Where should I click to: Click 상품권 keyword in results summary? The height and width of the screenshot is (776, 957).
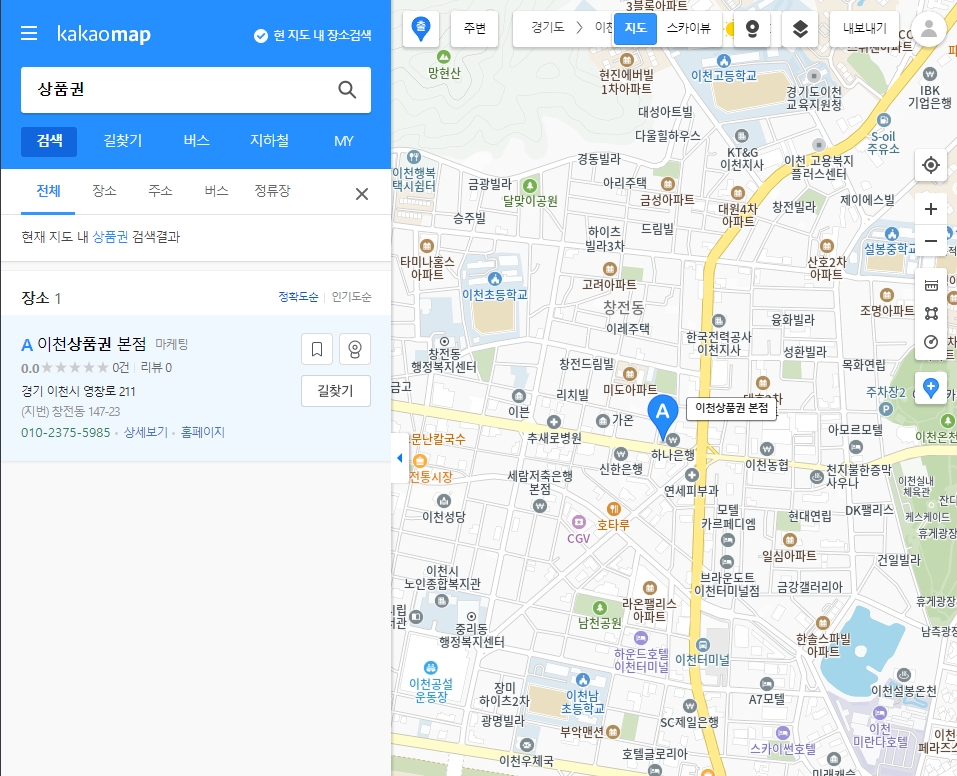(x=110, y=237)
